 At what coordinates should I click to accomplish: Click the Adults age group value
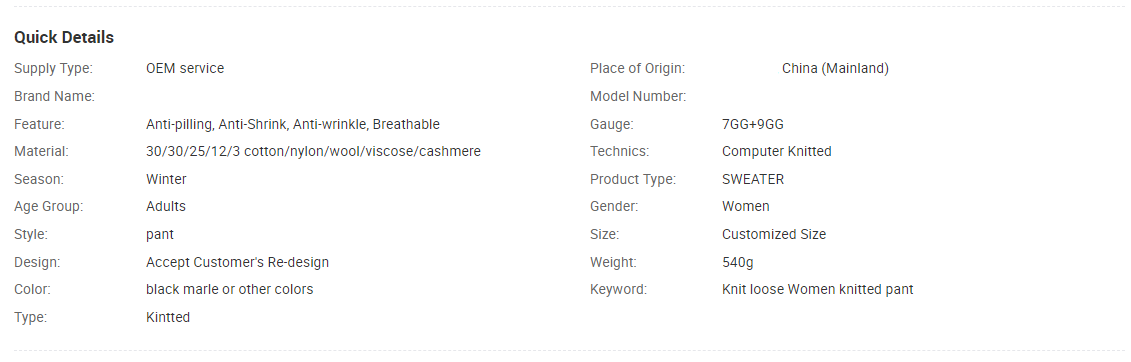coord(166,206)
